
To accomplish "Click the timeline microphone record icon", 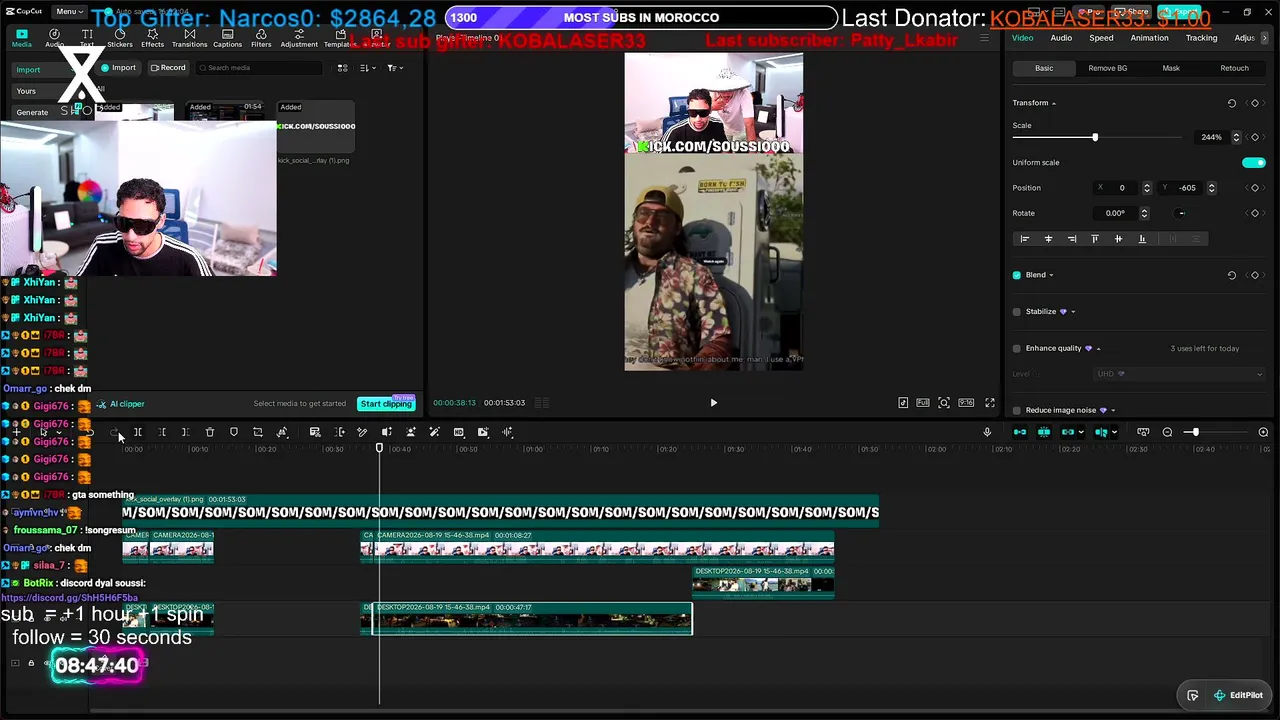I will (x=987, y=432).
